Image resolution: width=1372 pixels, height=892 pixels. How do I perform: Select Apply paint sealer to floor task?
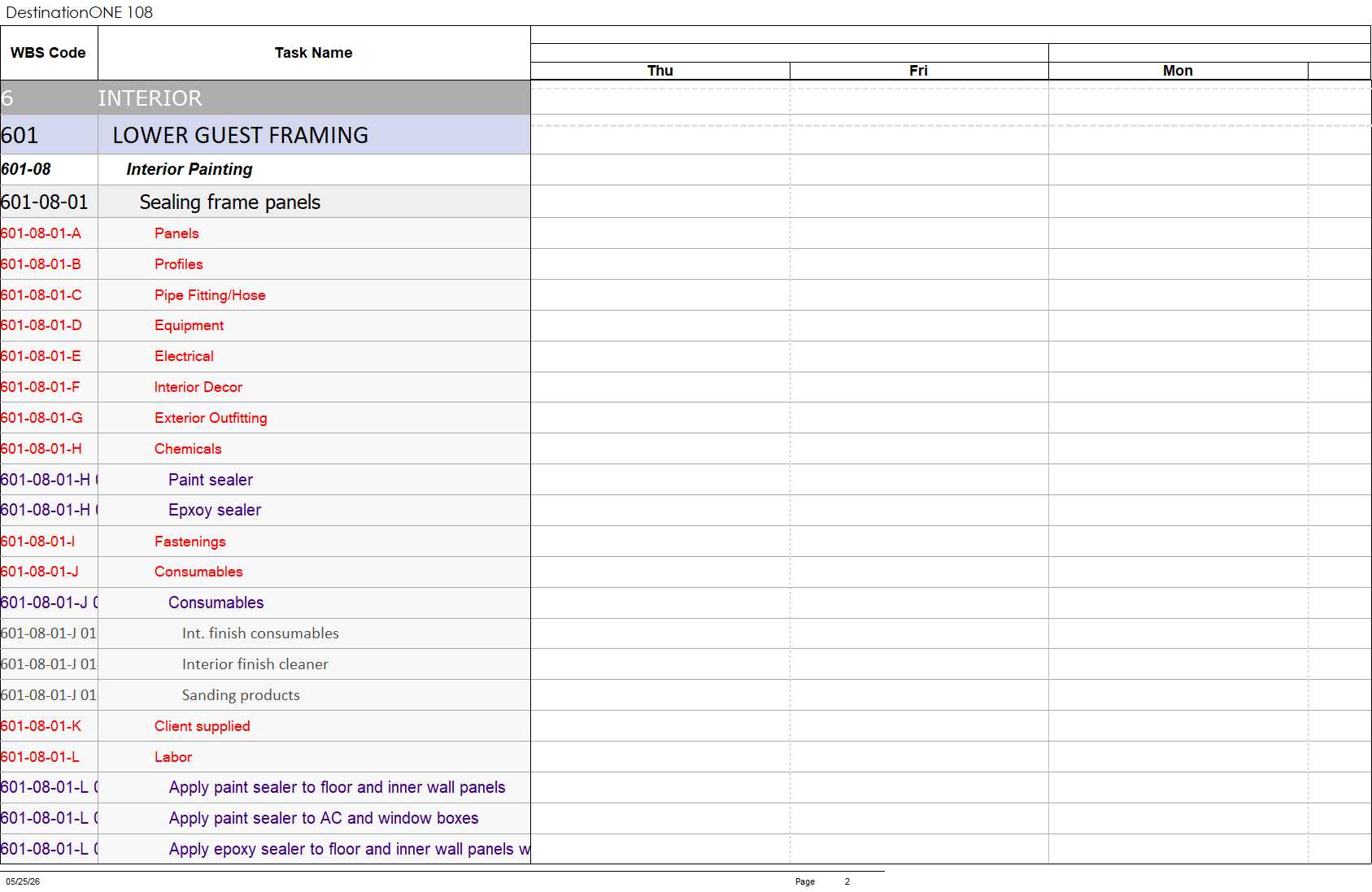tap(337, 787)
